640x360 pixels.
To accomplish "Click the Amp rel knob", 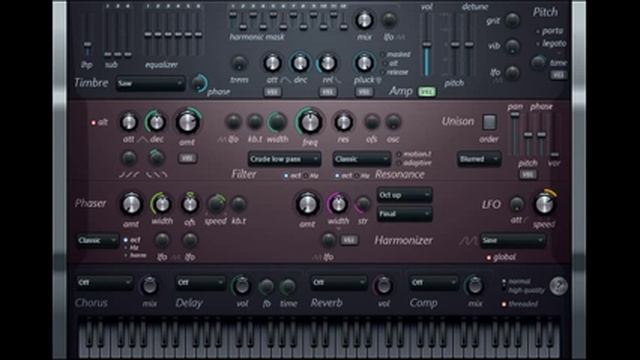I will click(327, 63).
